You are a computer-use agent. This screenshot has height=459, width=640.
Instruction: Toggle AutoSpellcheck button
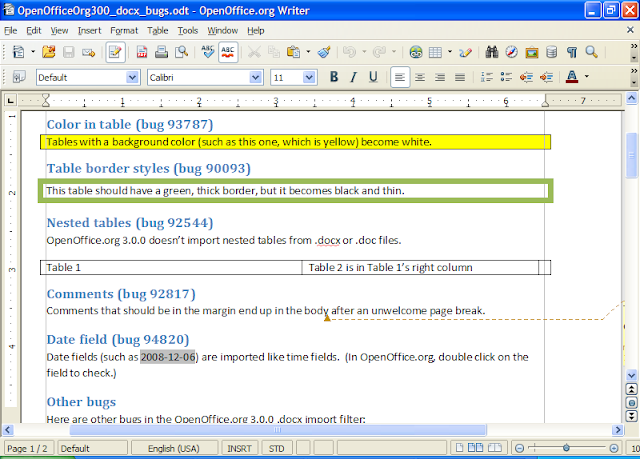(x=228, y=52)
